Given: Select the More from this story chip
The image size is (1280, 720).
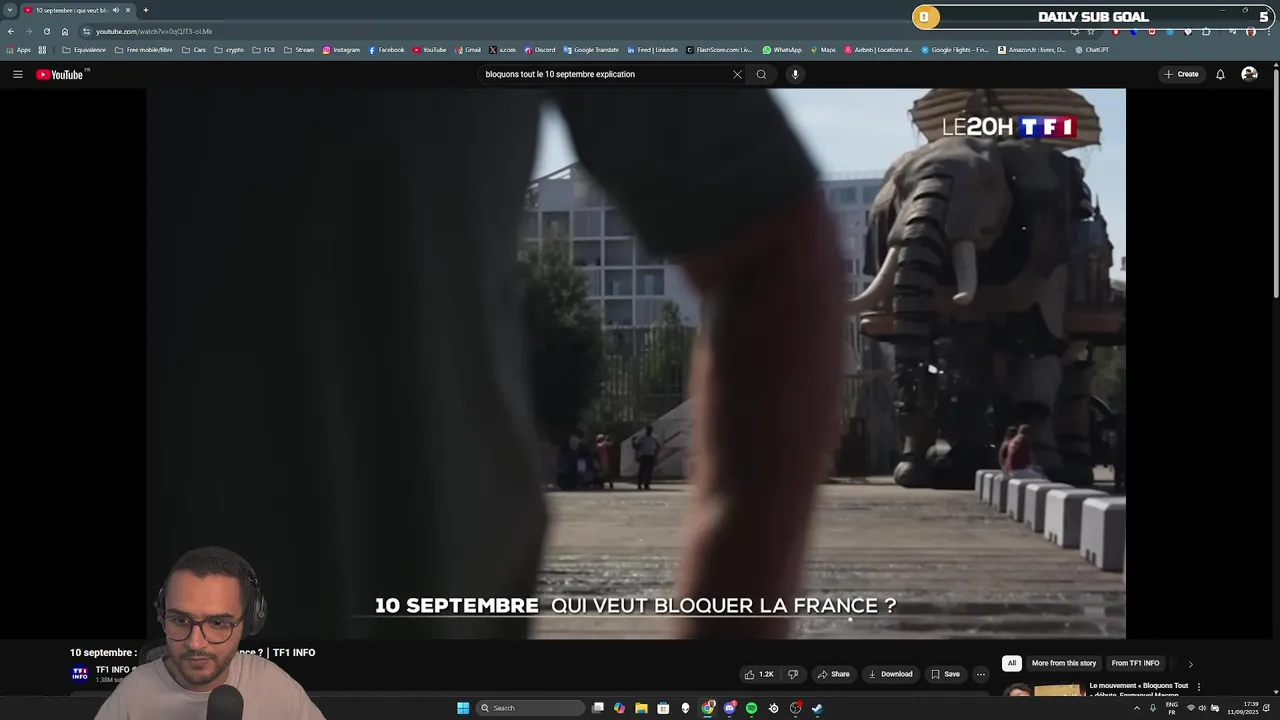Looking at the screenshot, I should 1064,663.
